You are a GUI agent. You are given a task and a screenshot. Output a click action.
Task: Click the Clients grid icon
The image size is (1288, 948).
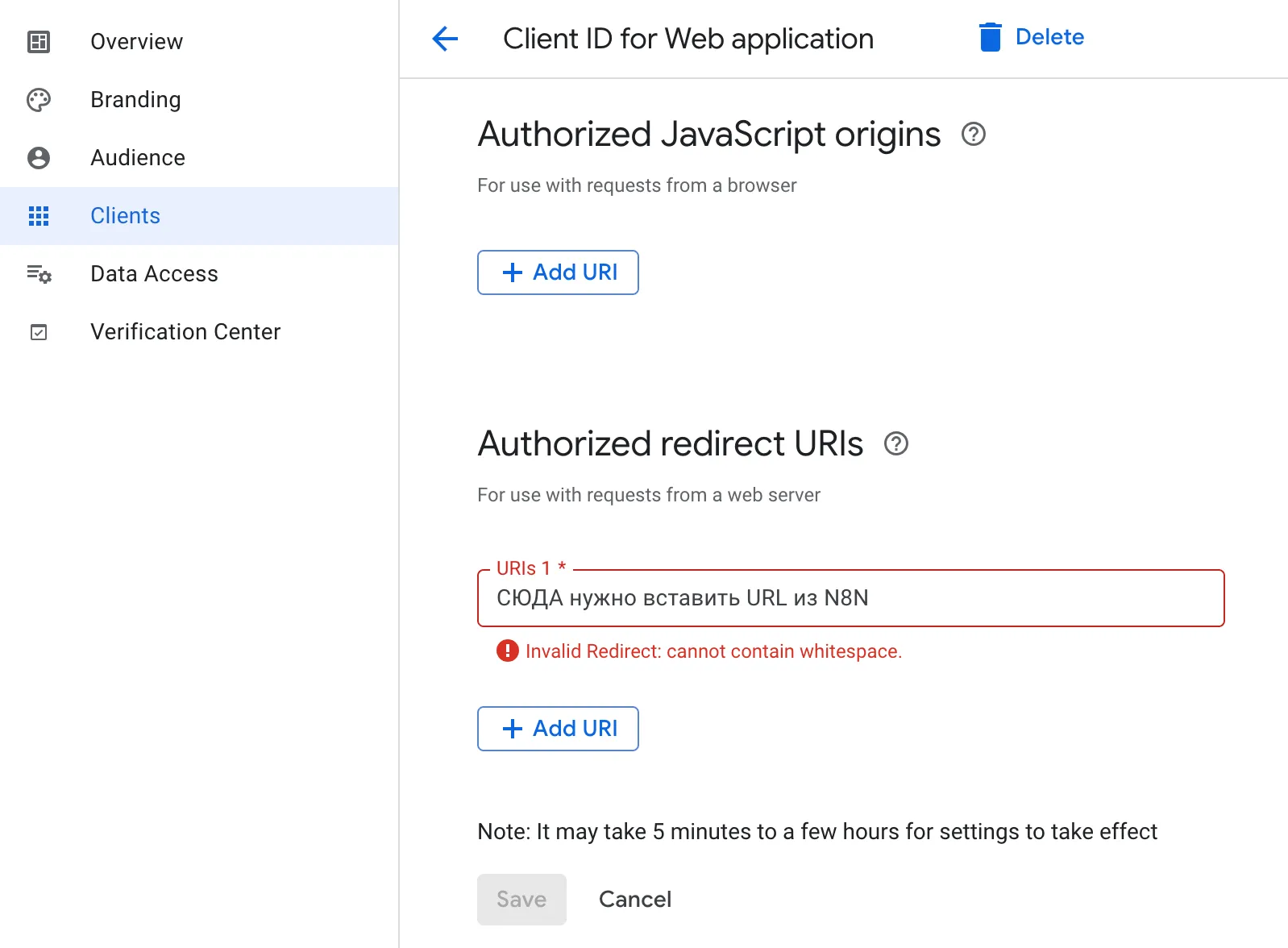[x=39, y=216]
